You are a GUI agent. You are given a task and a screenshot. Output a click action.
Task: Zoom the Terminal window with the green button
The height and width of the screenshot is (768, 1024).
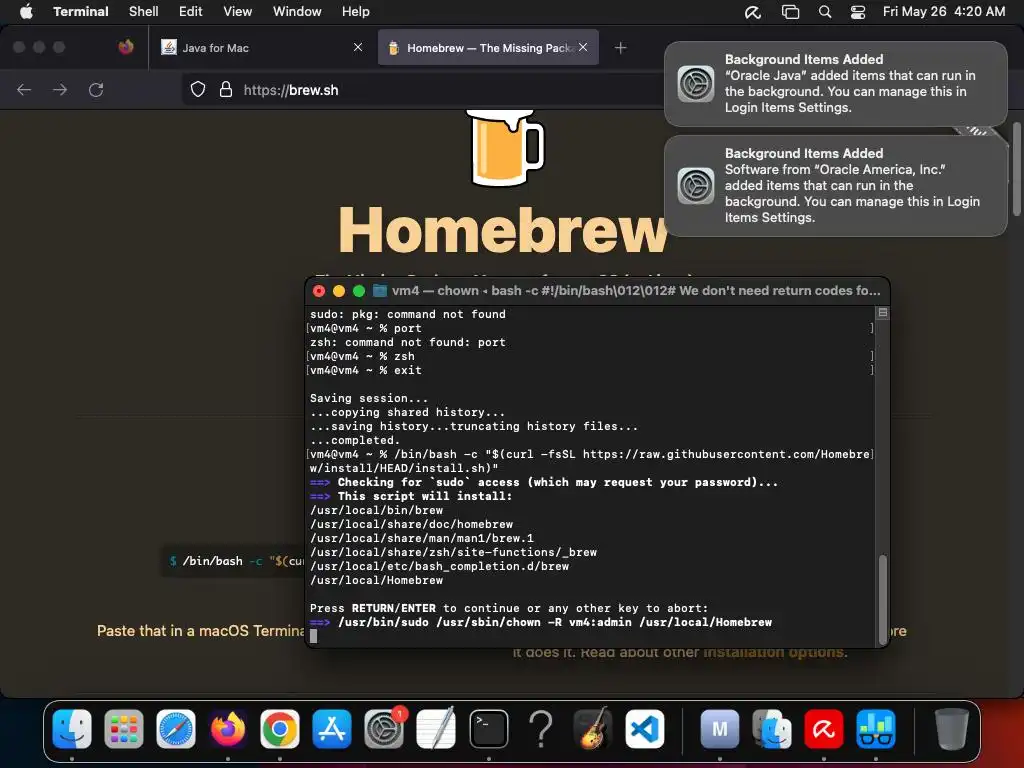(359, 291)
